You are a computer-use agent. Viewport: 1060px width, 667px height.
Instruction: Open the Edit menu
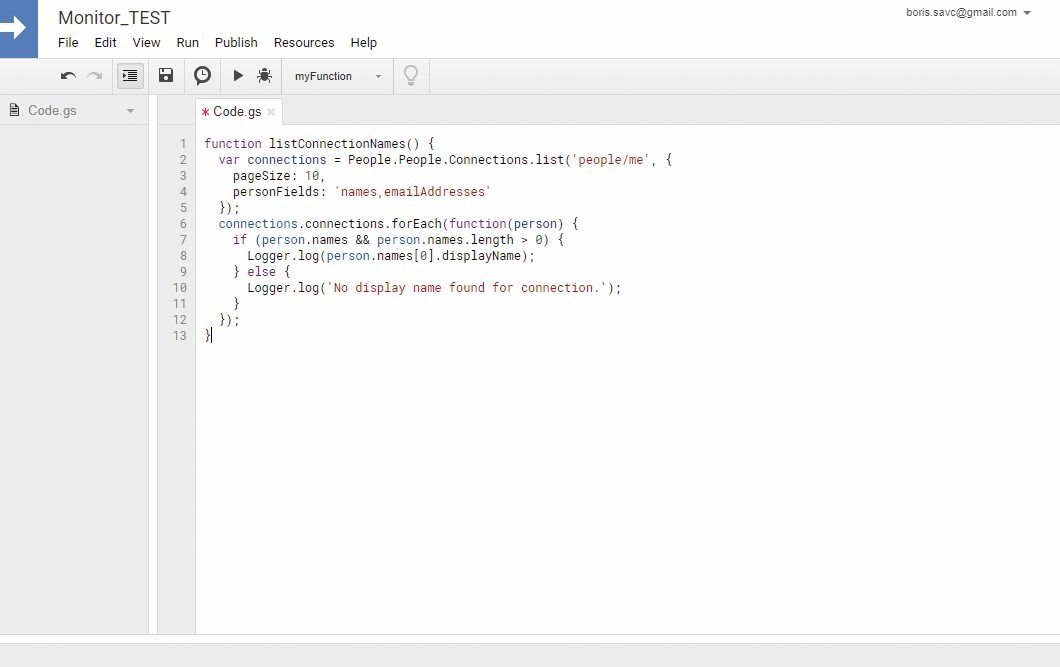(105, 43)
